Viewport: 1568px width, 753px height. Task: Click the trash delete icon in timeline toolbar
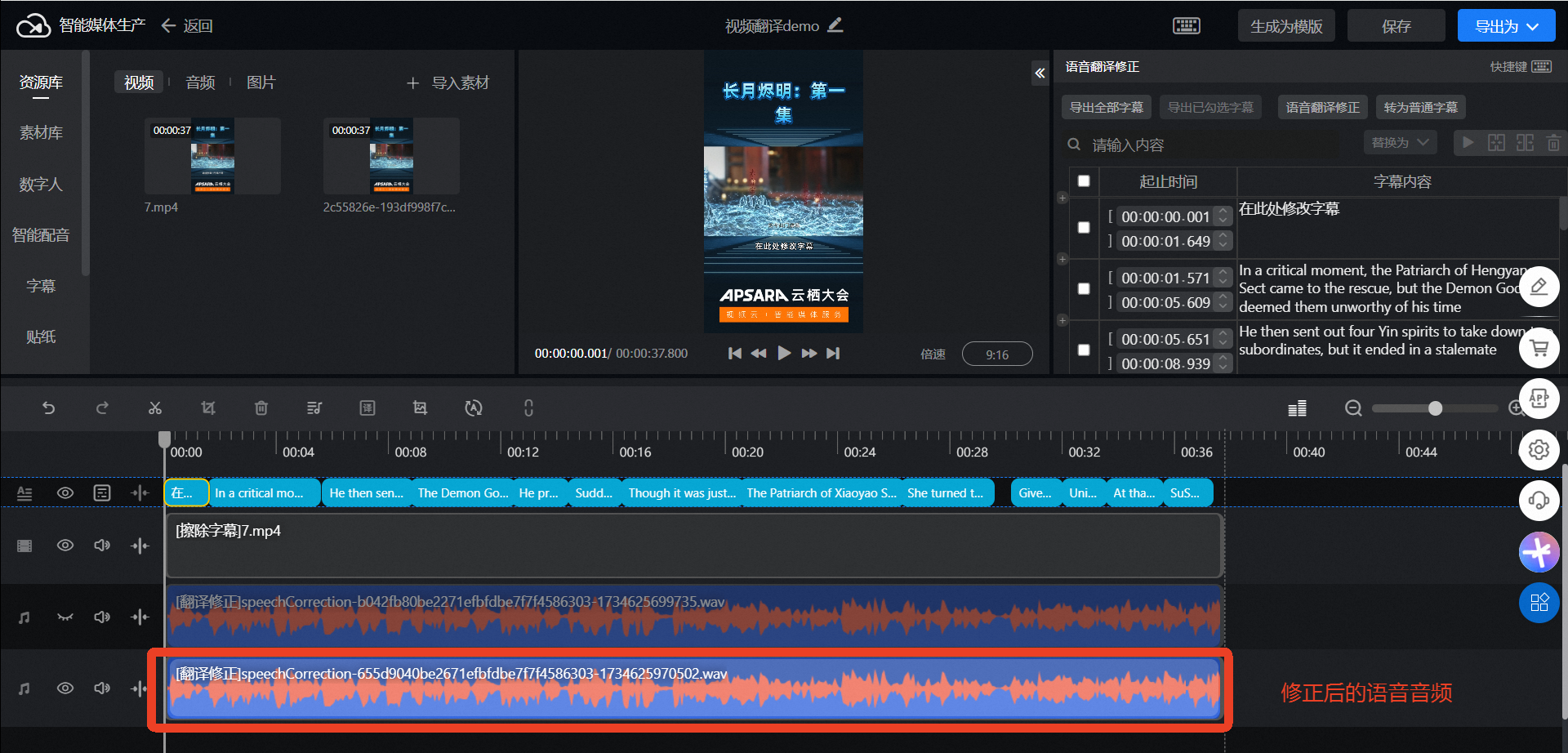pyautogui.click(x=261, y=408)
